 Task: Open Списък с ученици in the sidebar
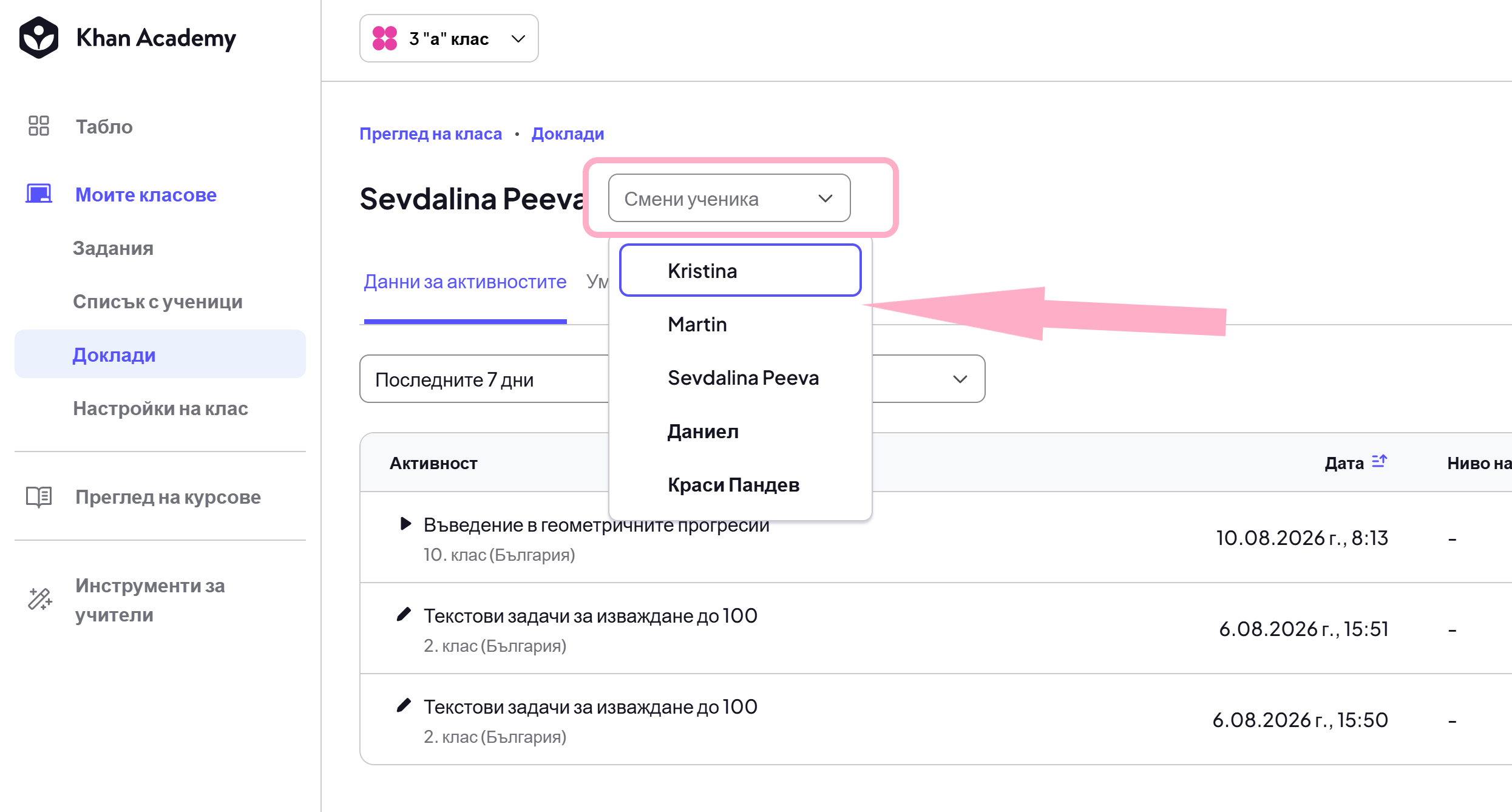[158, 301]
